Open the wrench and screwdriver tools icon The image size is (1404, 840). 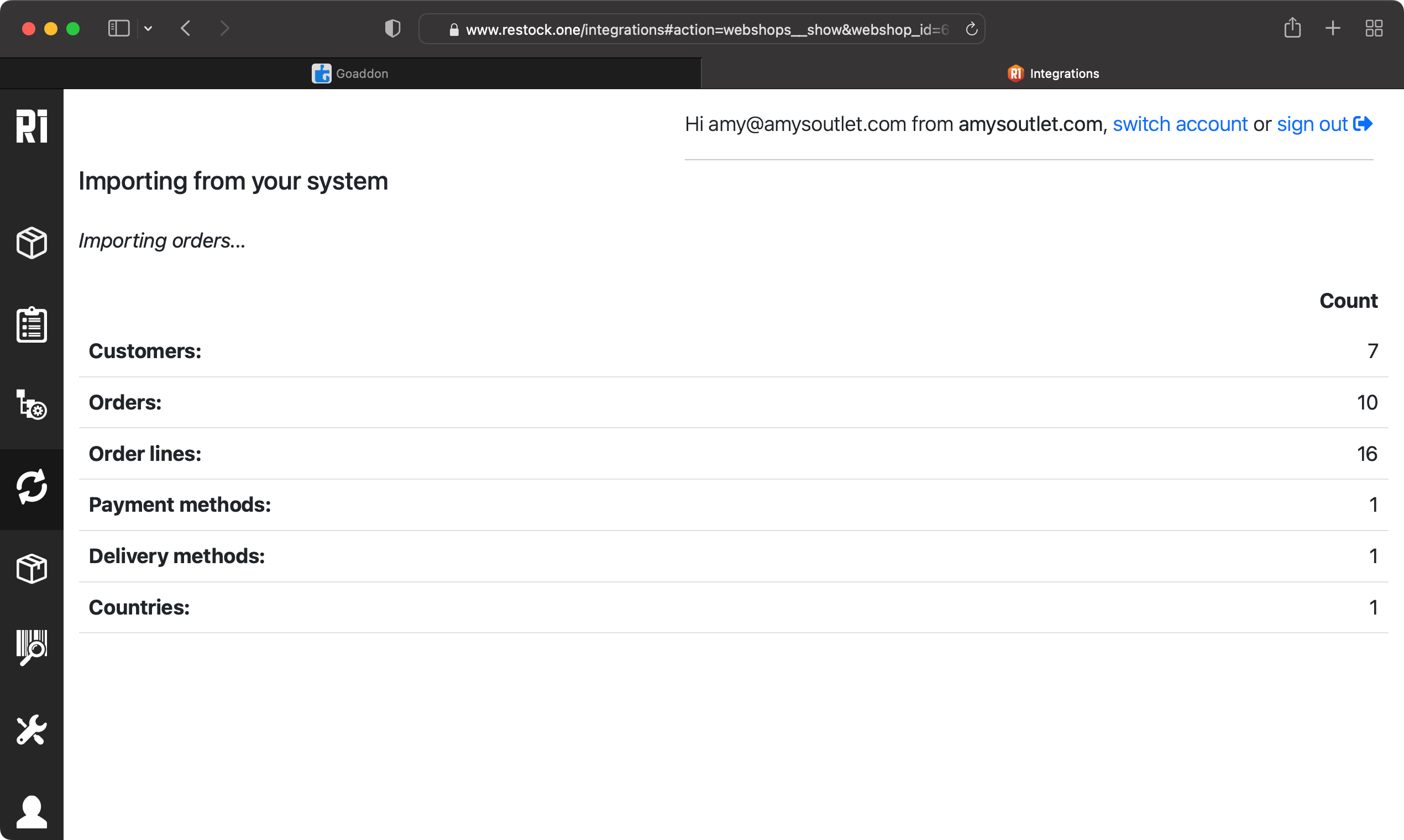pos(32,729)
